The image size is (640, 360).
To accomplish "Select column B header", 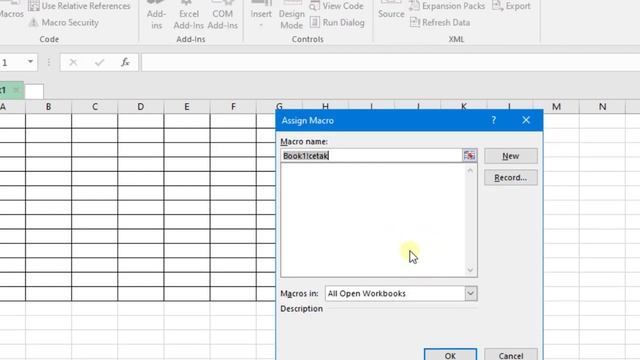I will point(48,107).
